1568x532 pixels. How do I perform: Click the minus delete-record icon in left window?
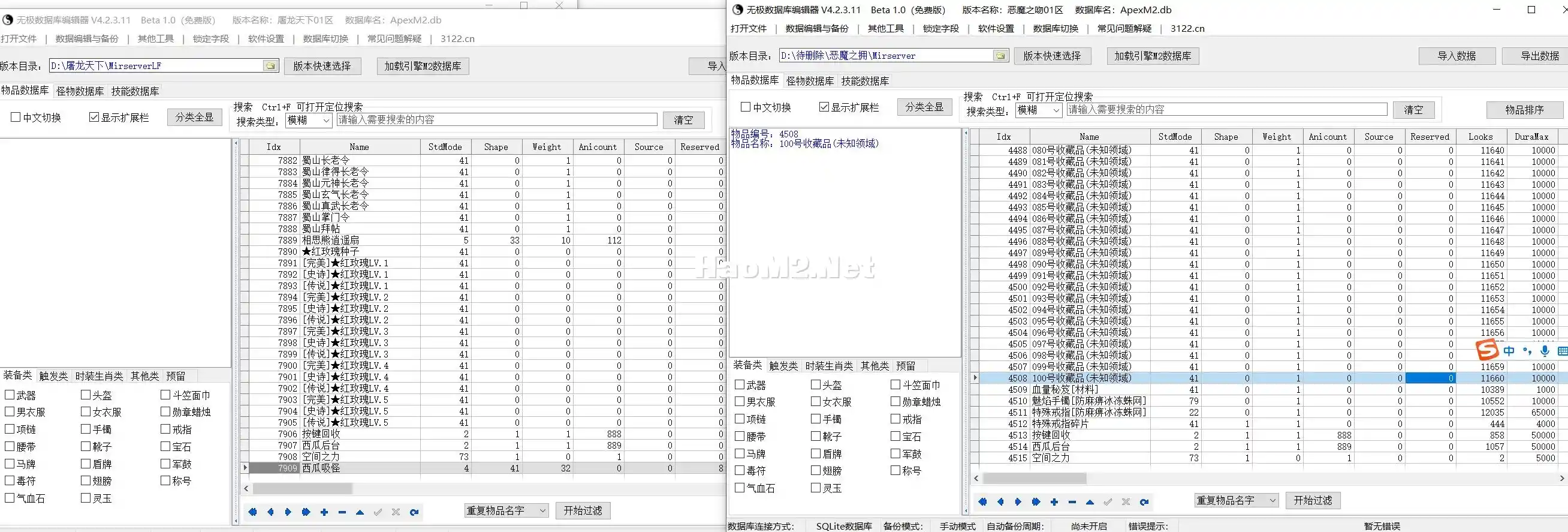pyautogui.click(x=342, y=512)
